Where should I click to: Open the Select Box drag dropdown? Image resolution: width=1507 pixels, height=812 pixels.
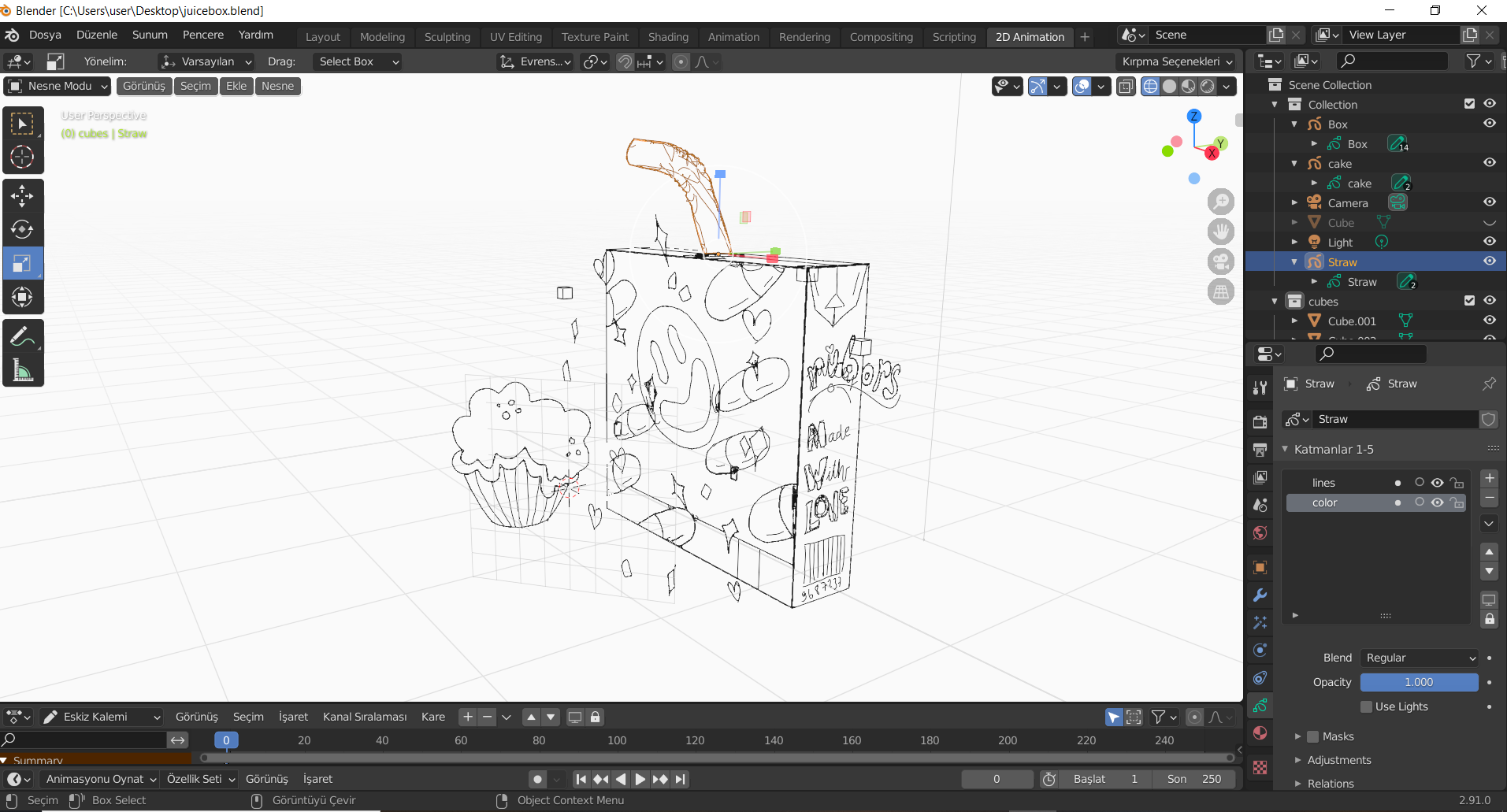pyautogui.click(x=357, y=61)
